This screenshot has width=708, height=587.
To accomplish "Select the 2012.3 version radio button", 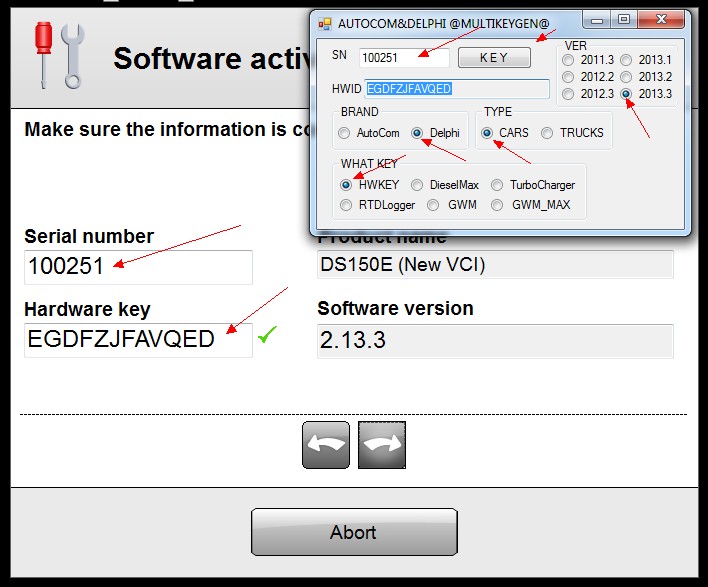I will 568,94.
